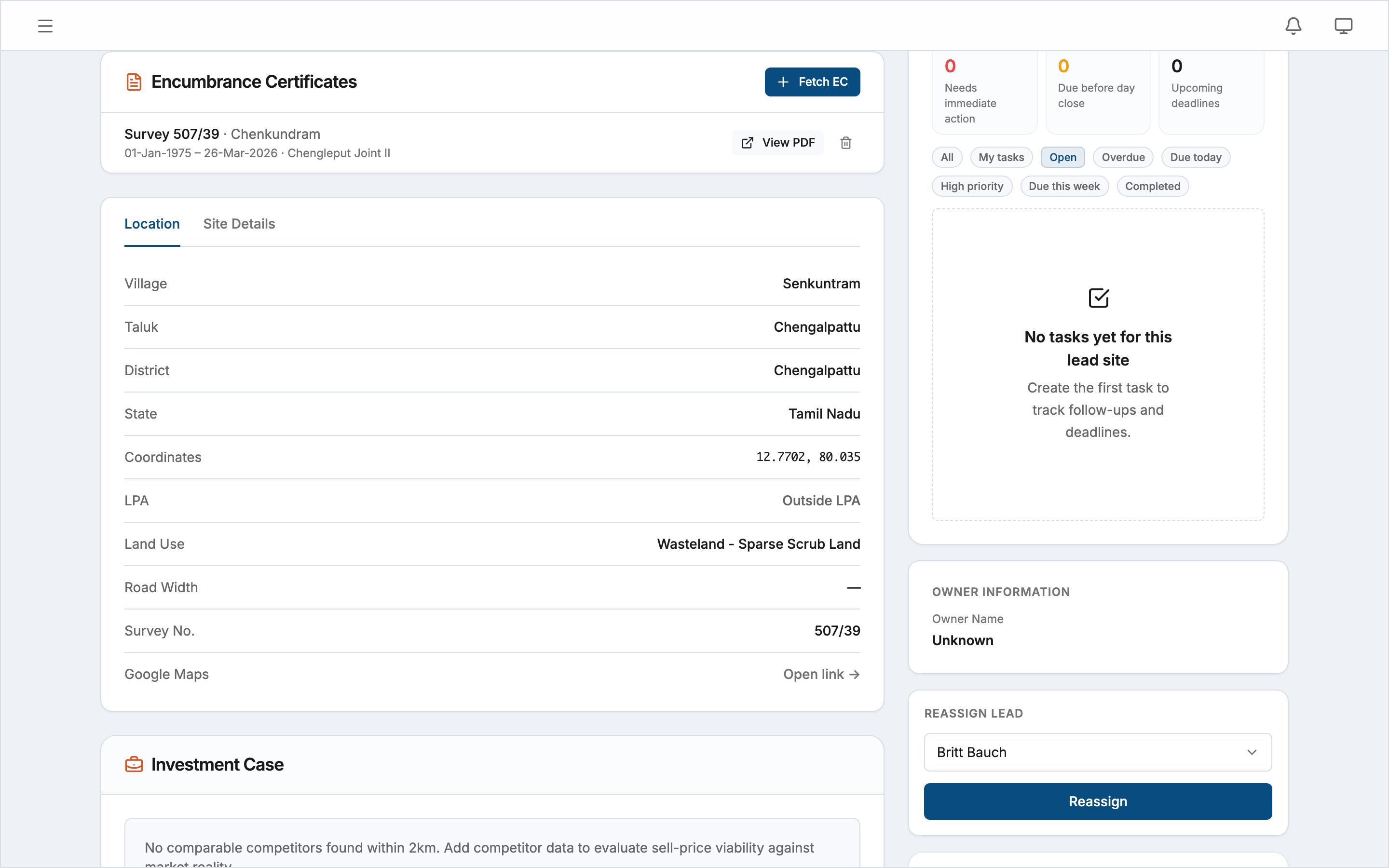Click the empty tasks checkbox icon

(x=1098, y=298)
